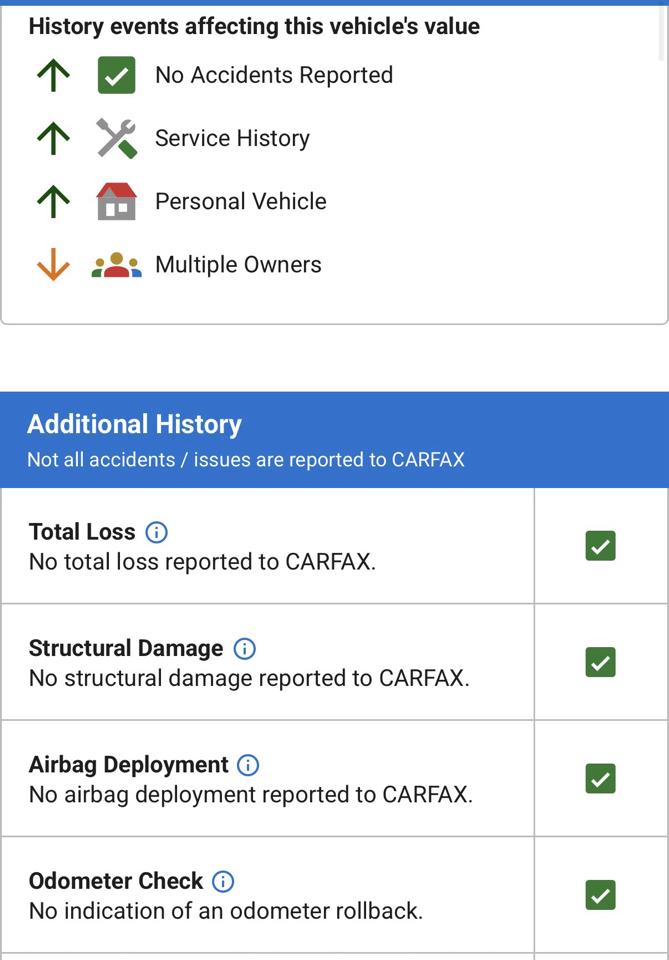Click the green up arrow beside No Accidents
Viewport: 669px width, 960px height.
53,76
